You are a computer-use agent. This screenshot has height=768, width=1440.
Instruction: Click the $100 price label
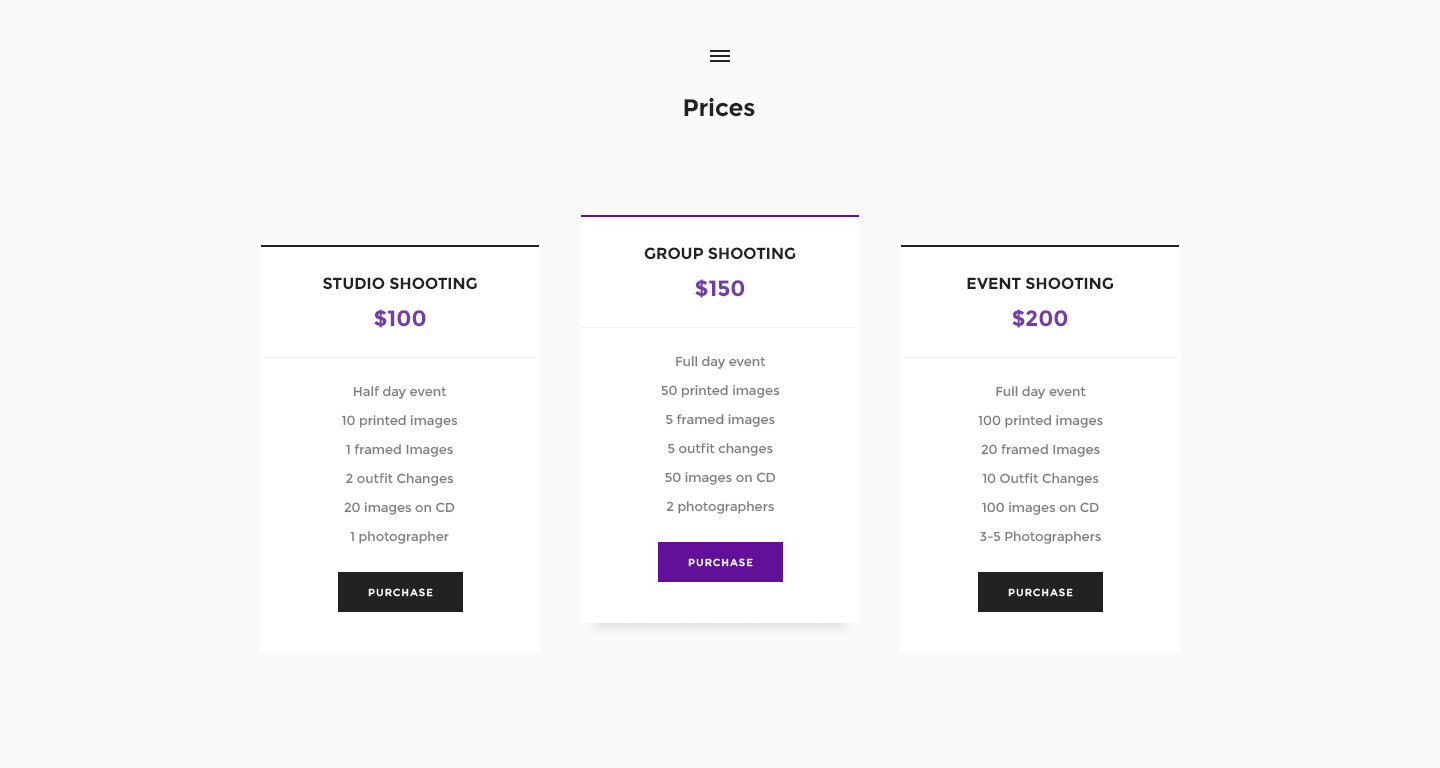pos(400,319)
